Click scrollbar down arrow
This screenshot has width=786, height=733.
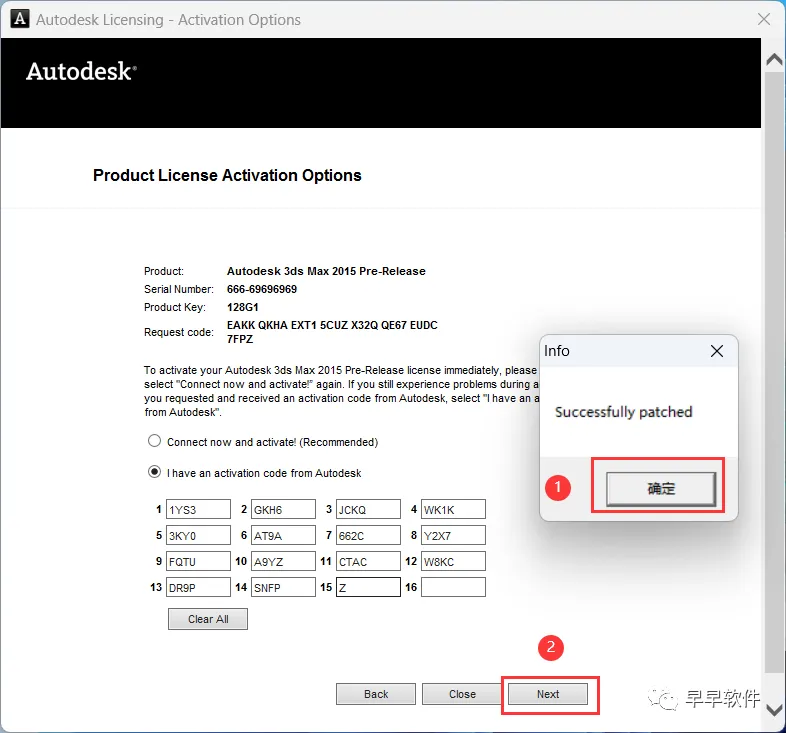(774, 710)
